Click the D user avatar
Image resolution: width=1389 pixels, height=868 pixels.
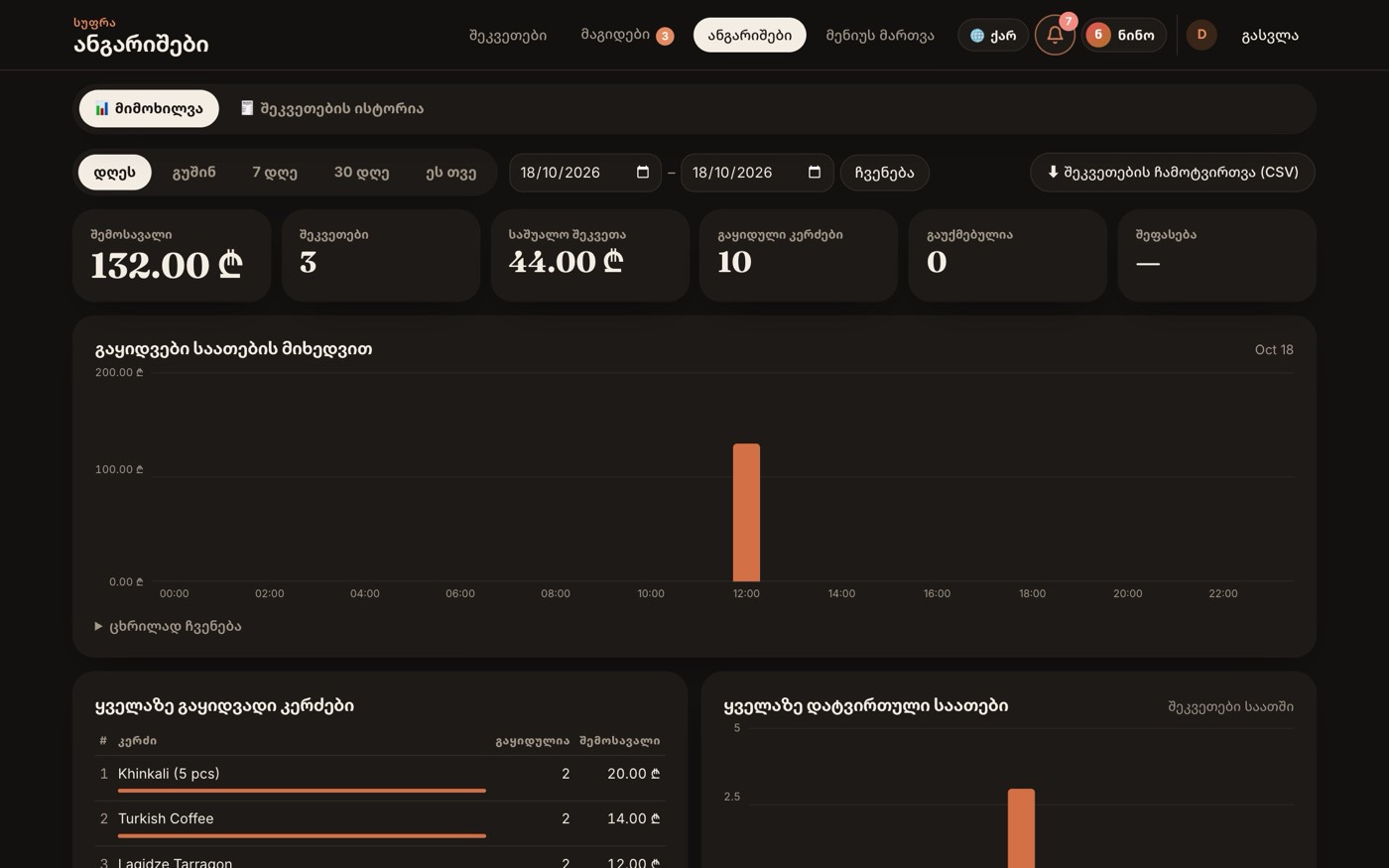click(1201, 35)
